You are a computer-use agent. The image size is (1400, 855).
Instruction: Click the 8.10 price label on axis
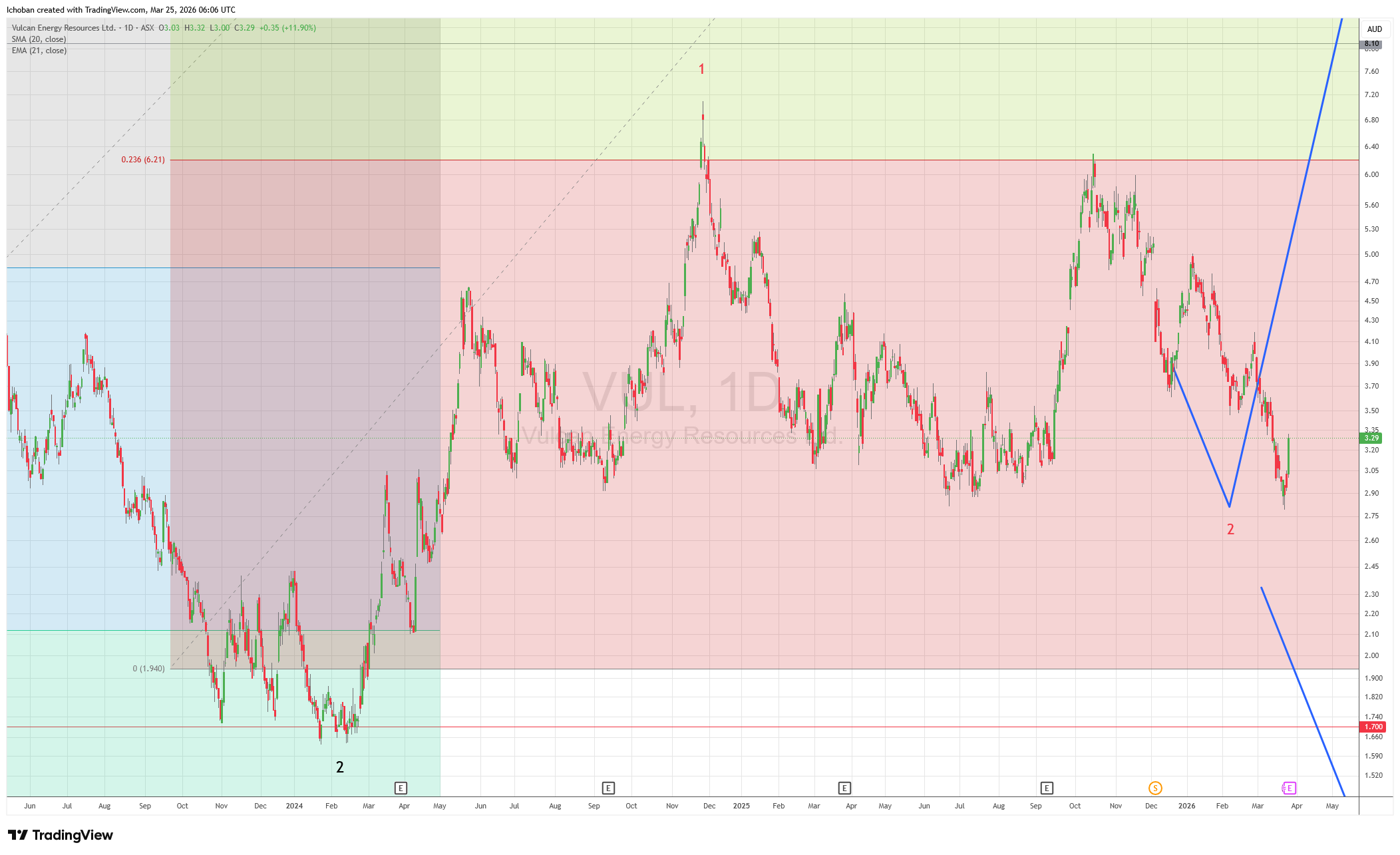point(1371,44)
